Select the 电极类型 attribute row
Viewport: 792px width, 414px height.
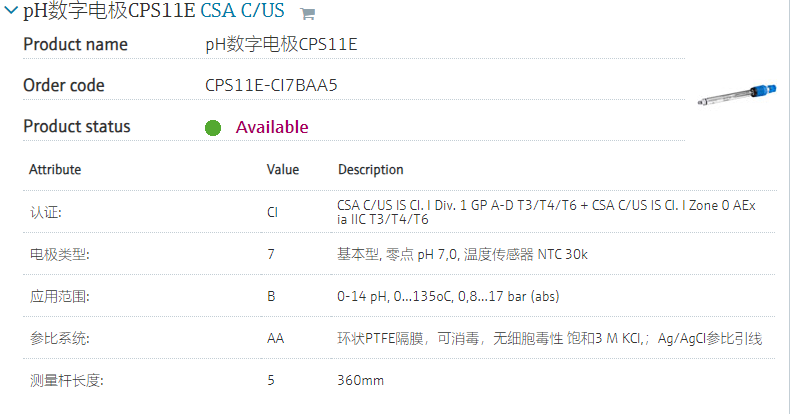[399, 254]
